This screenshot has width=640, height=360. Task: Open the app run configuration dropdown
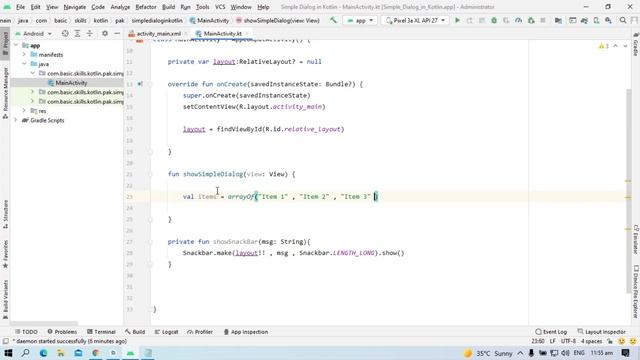360,20
